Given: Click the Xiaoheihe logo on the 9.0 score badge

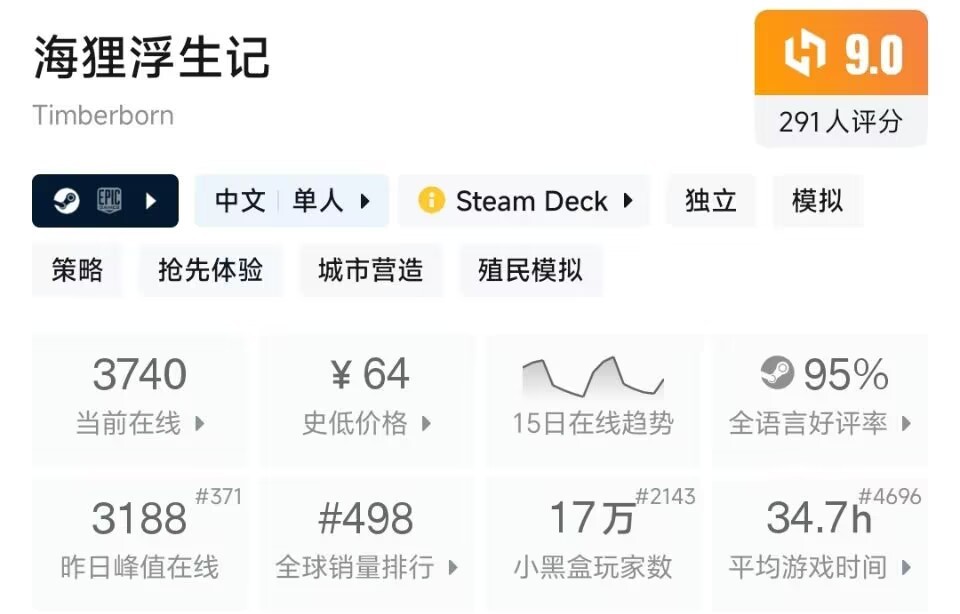Looking at the screenshot, I should 804,54.
